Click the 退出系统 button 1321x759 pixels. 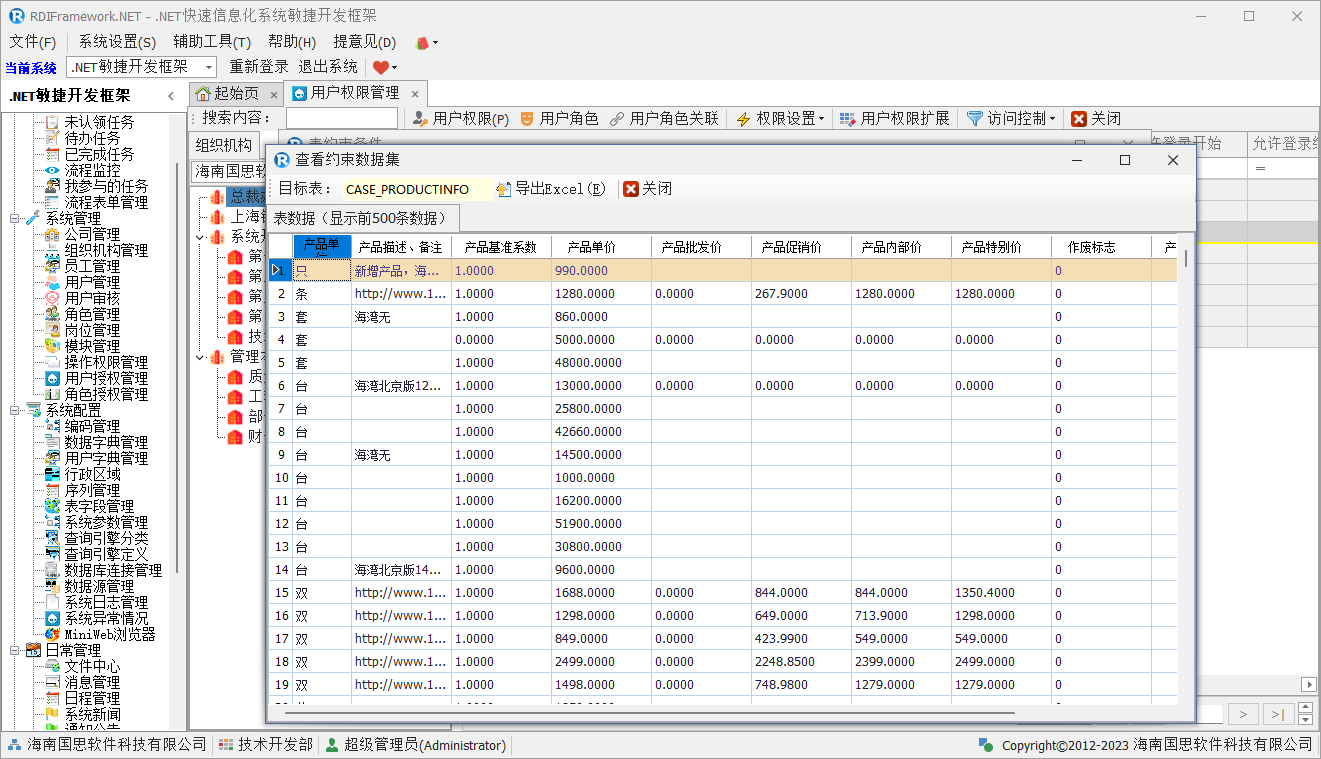pos(328,67)
